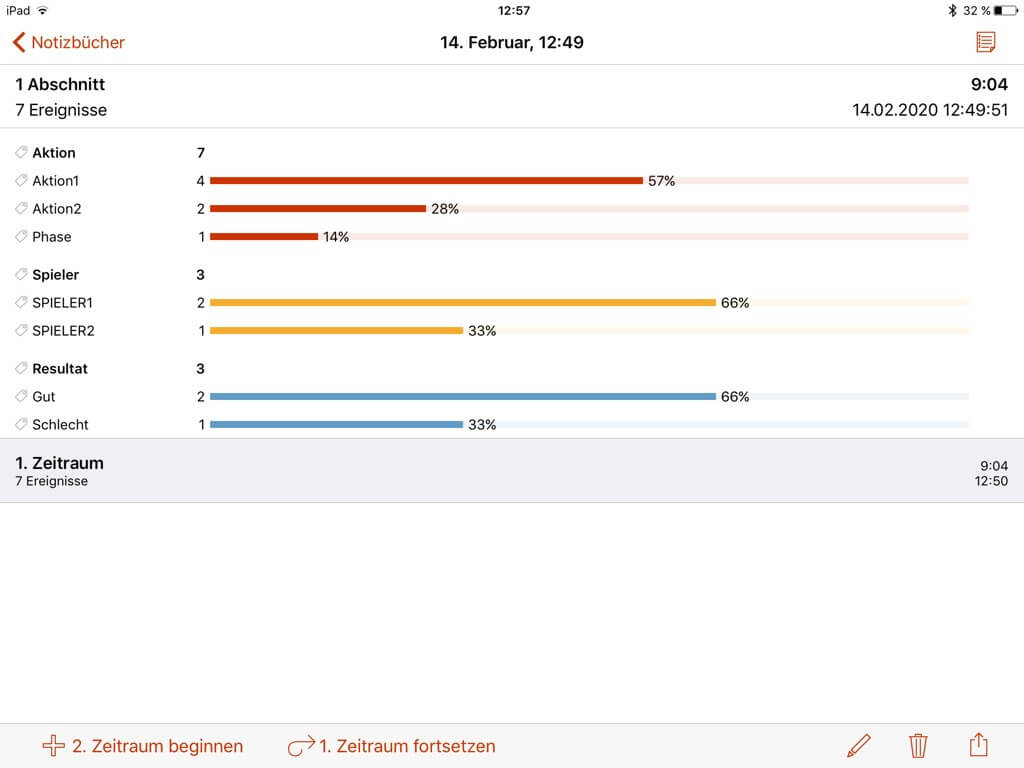Click the Spieler group heading text
Image resolution: width=1024 pixels, height=768 pixels.
[x=56, y=275]
